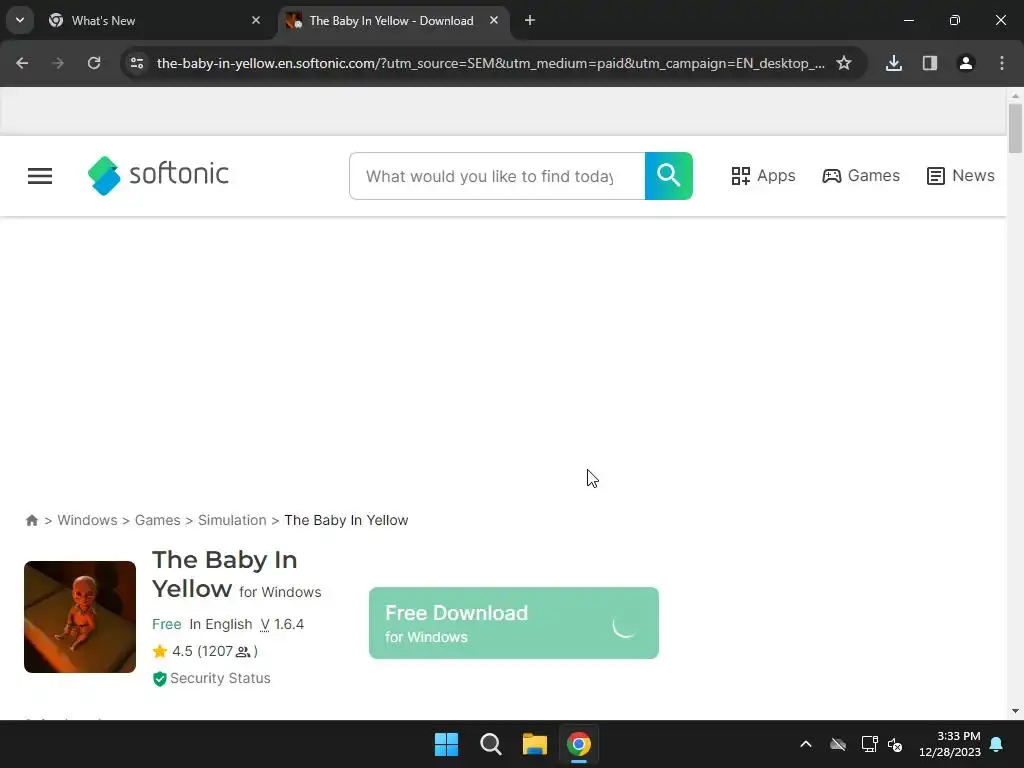Open Simulation breadcrumb link
This screenshot has width=1024, height=768.
[x=232, y=520]
